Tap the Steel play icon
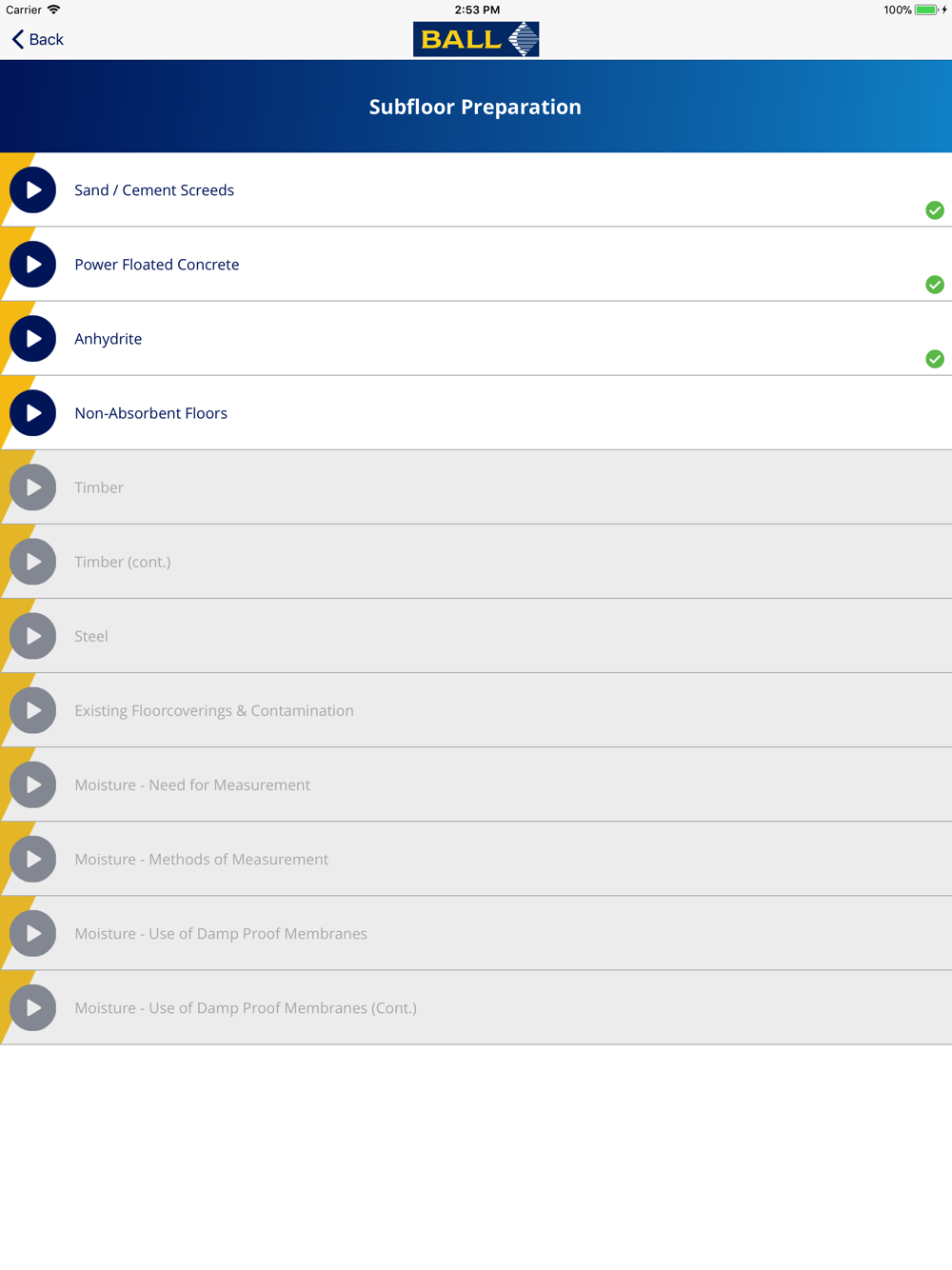952x1270 pixels. [33, 636]
